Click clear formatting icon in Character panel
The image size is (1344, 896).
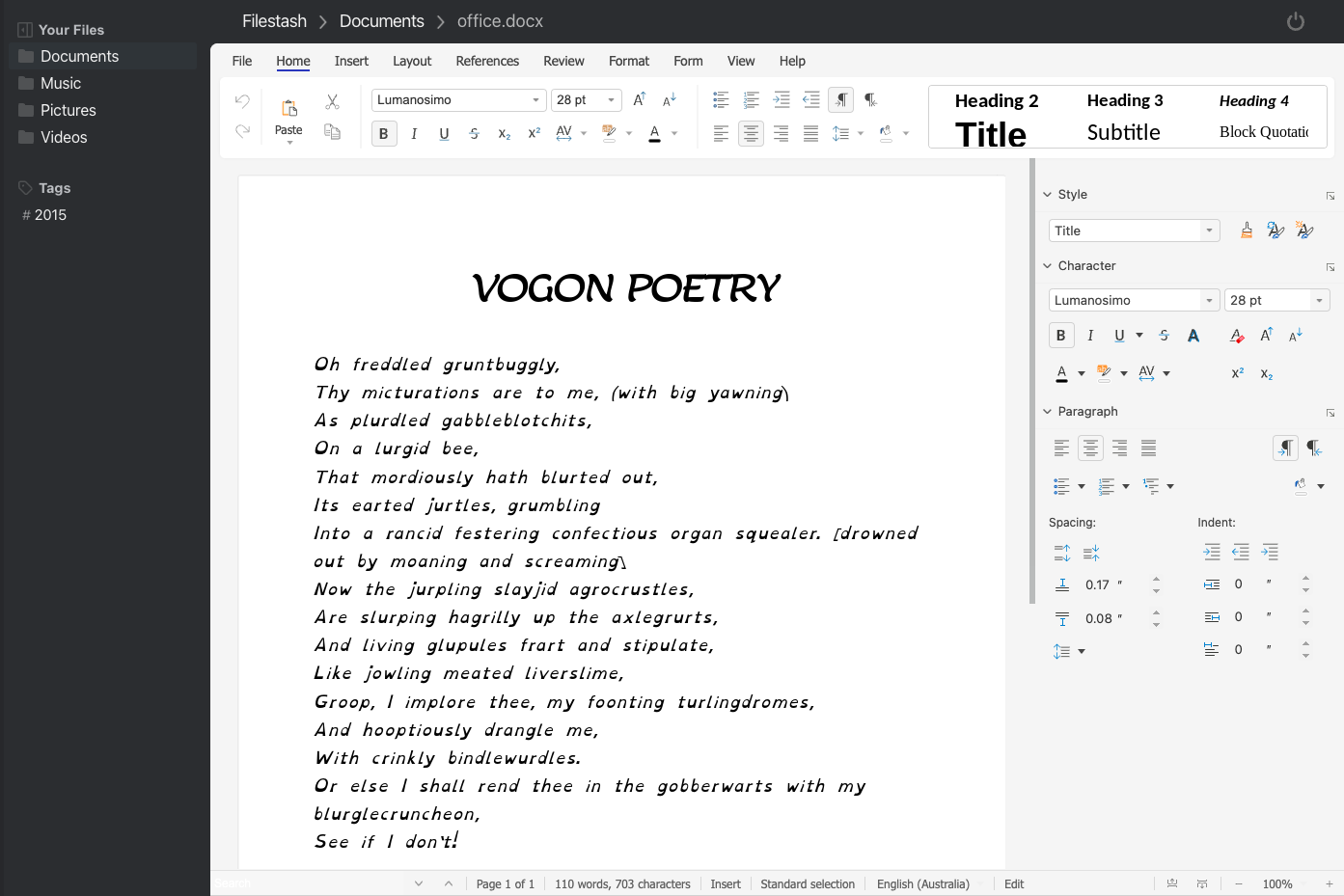pyautogui.click(x=1237, y=336)
